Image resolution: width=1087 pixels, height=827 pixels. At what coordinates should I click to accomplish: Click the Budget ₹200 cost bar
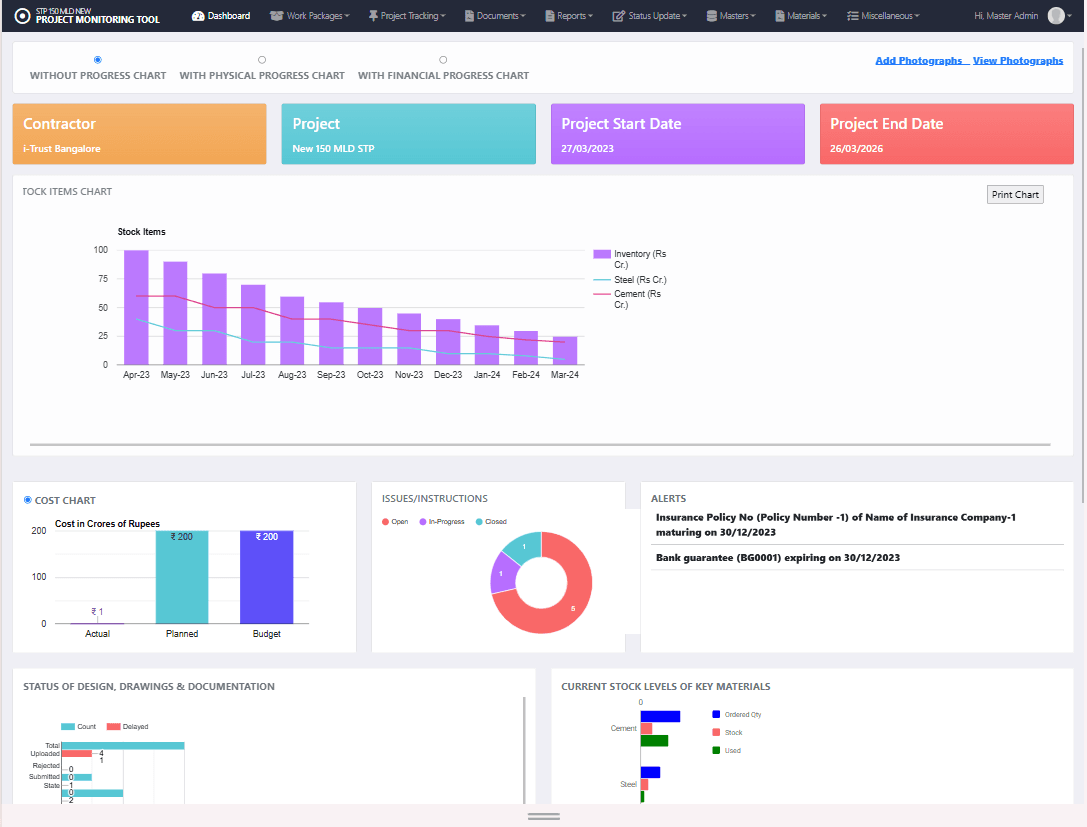click(x=266, y=577)
